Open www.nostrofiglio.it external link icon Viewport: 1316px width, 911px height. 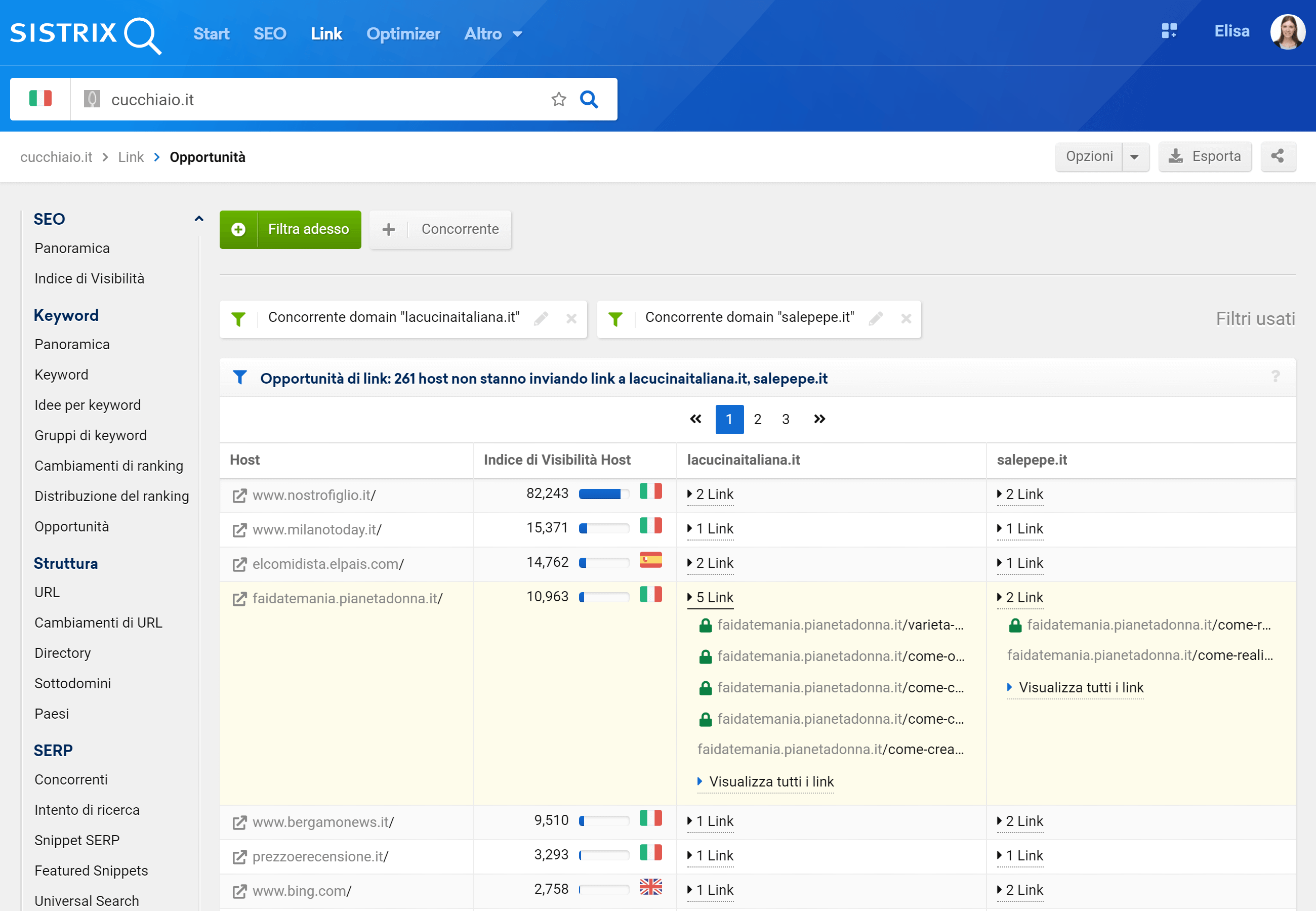tap(240, 495)
